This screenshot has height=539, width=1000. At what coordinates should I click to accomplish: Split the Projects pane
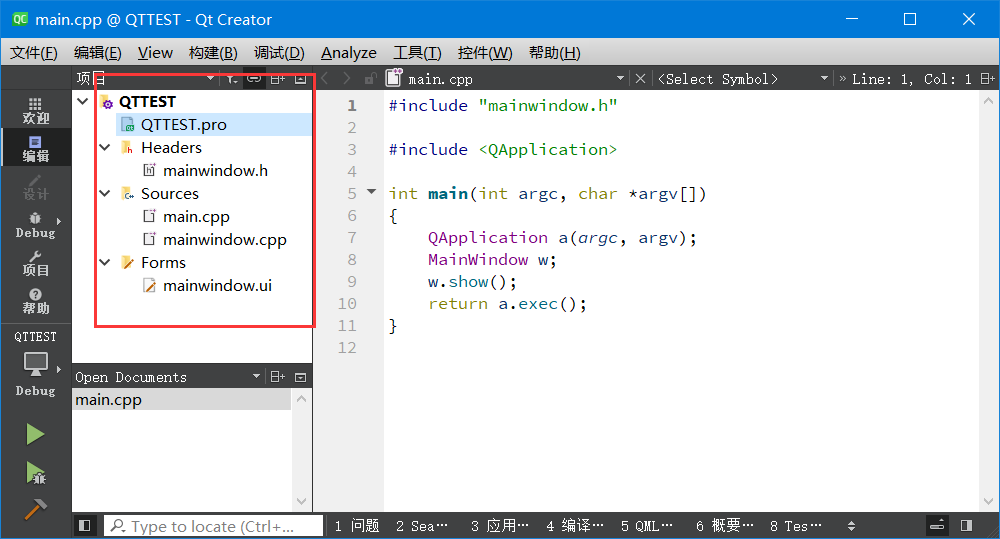click(277, 79)
